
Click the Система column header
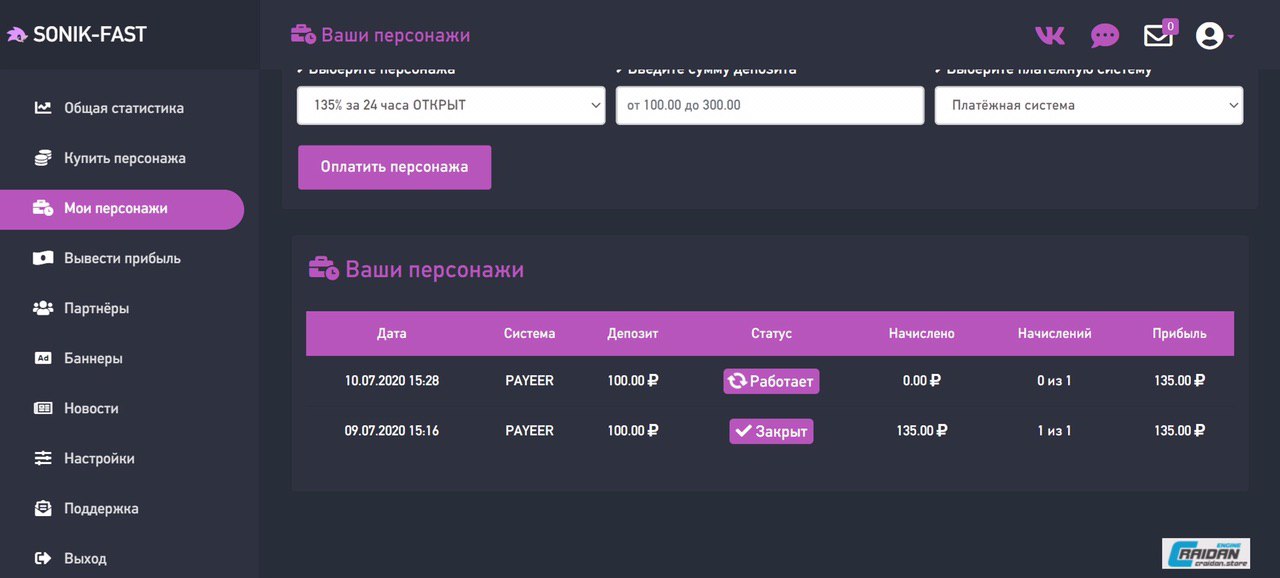529,334
